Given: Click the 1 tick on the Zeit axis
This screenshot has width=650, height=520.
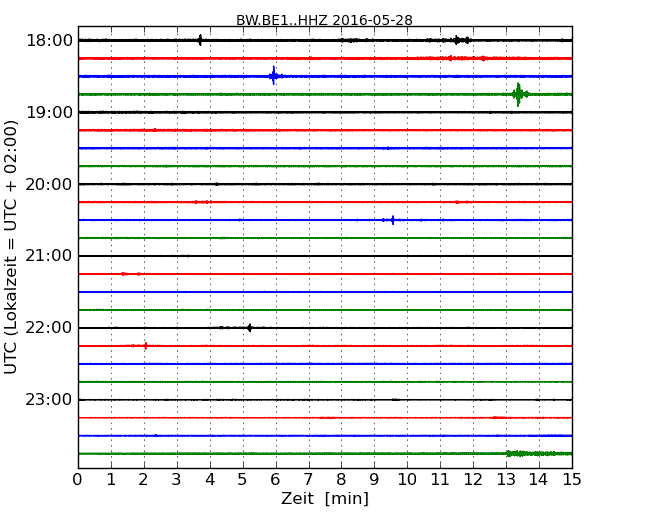Looking at the screenshot, I should pyautogui.click(x=111, y=479).
